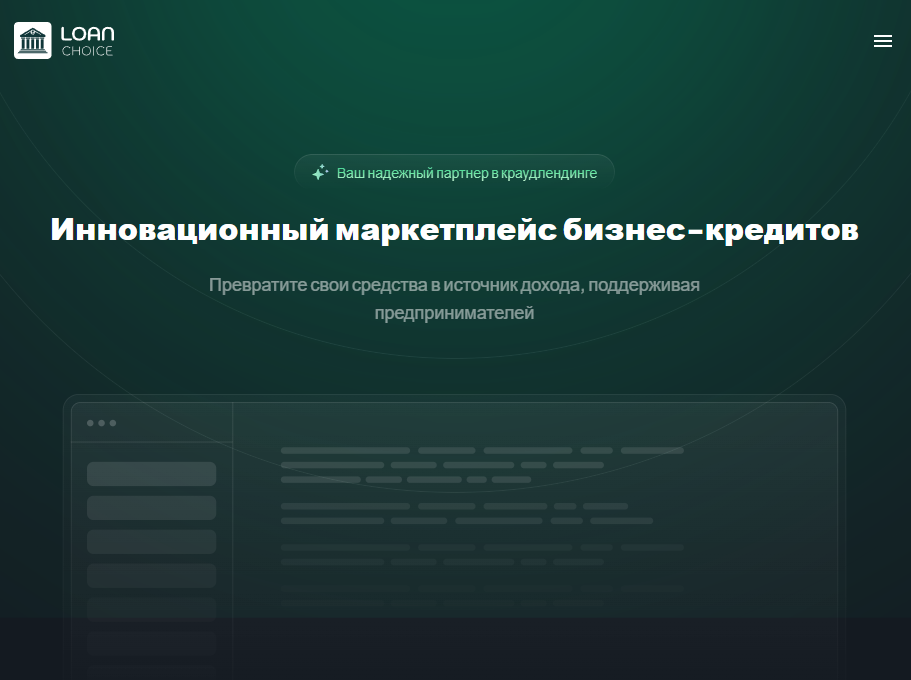The height and width of the screenshot is (680, 911).
Task: Click the subtitle about превращении средств в доход
Action: [x=455, y=298]
